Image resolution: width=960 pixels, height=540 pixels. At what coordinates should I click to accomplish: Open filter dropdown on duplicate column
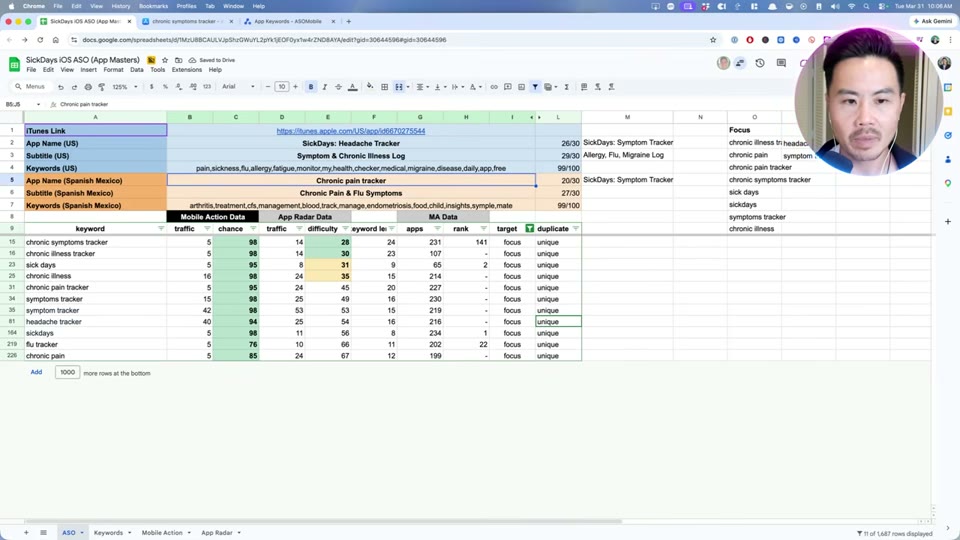[576, 229]
